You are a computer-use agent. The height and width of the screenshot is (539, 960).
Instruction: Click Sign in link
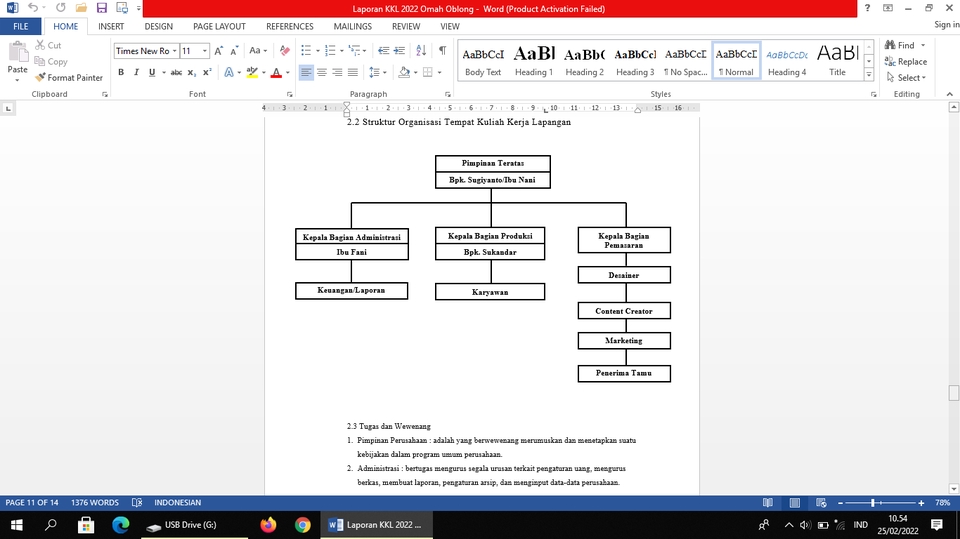(x=947, y=24)
